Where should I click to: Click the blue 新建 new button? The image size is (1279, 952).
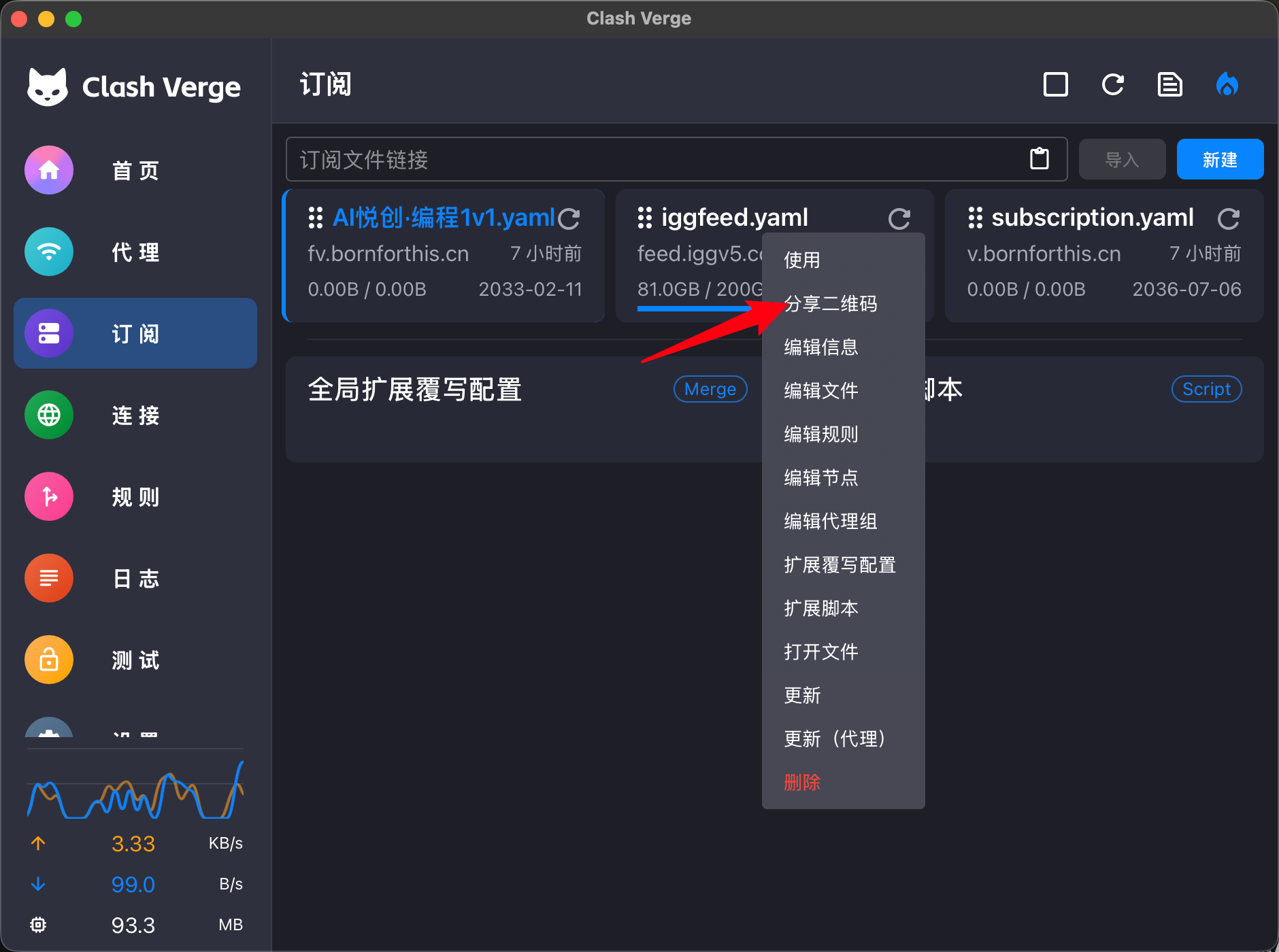pyautogui.click(x=1220, y=159)
